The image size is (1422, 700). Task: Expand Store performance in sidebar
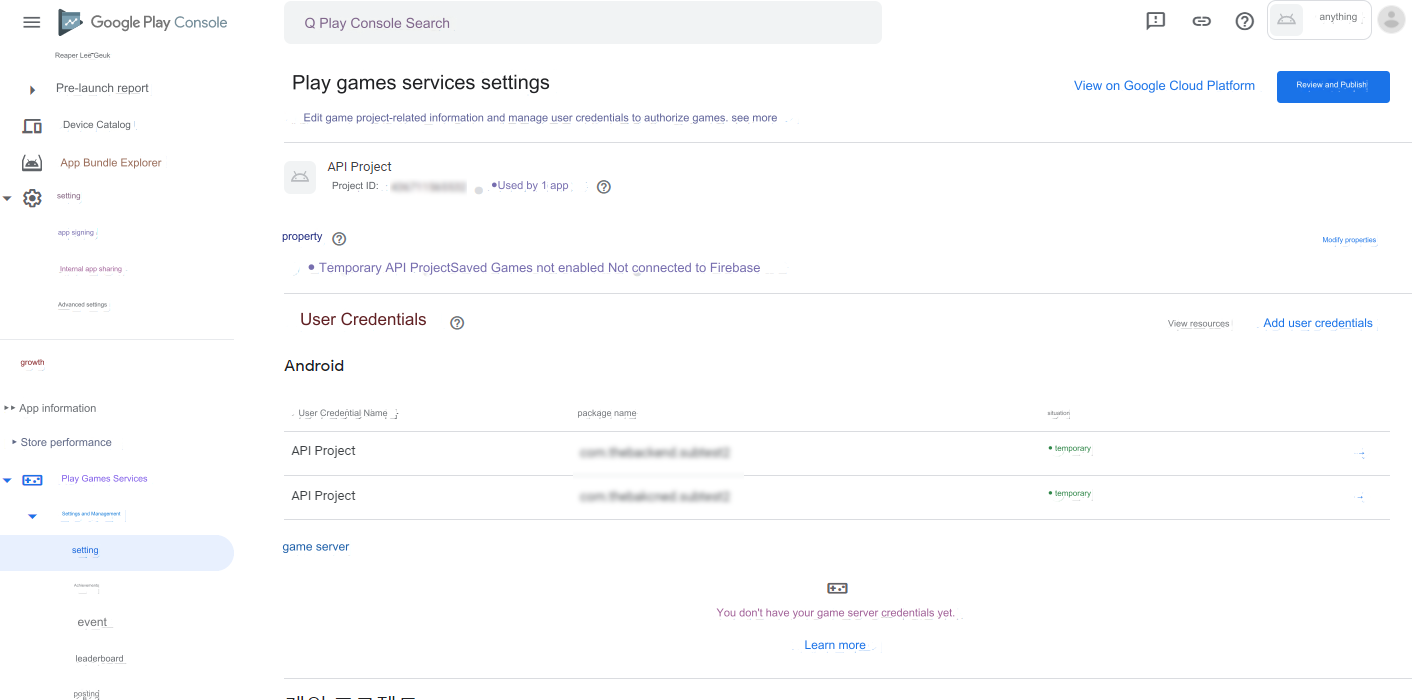[14, 442]
